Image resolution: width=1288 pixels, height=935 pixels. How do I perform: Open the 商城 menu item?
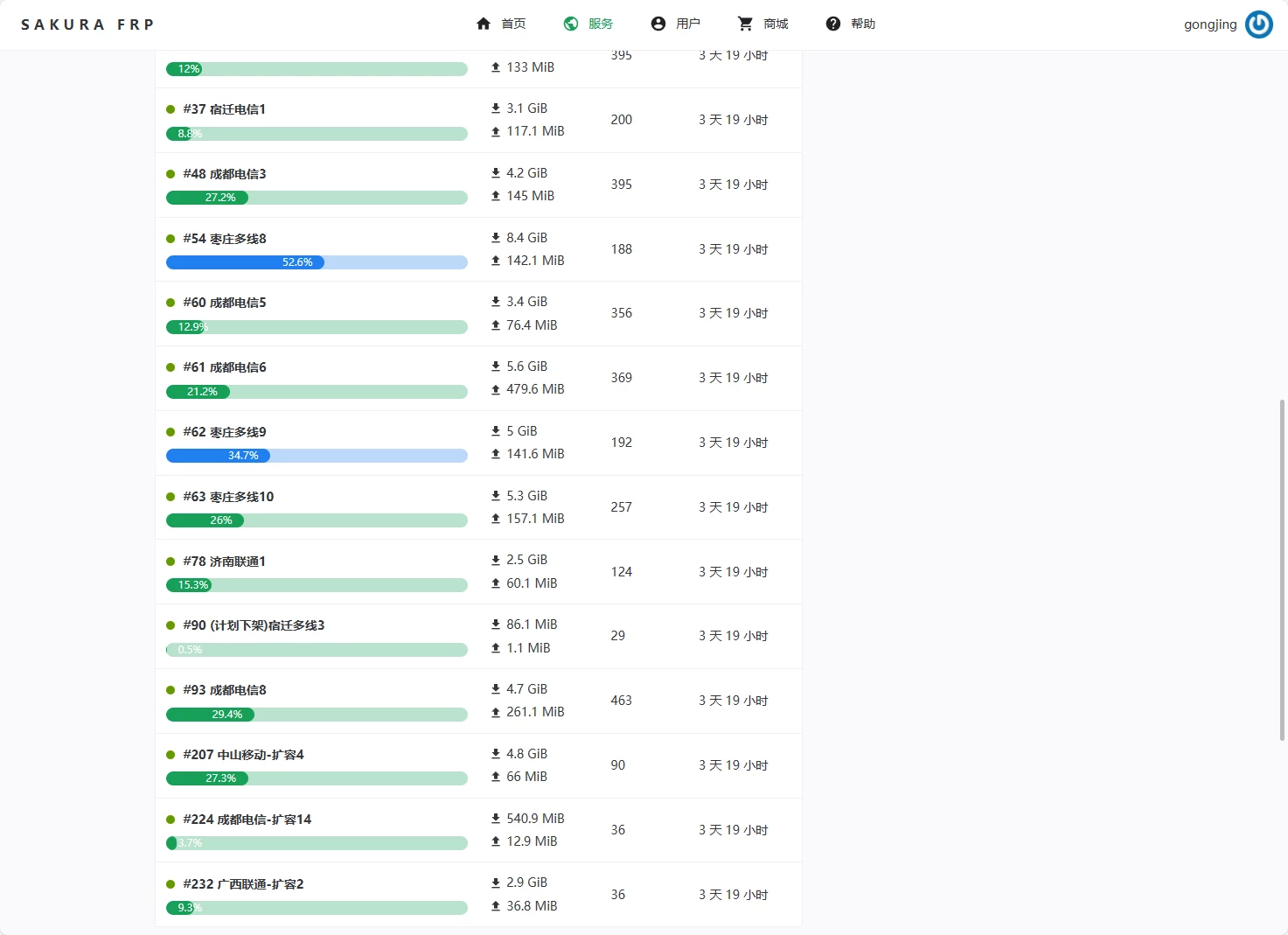(x=776, y=24)
